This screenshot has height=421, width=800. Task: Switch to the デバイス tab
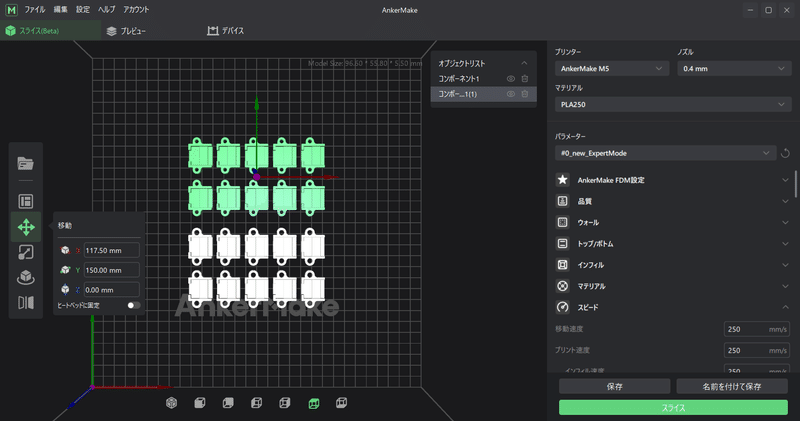point(226,31)
